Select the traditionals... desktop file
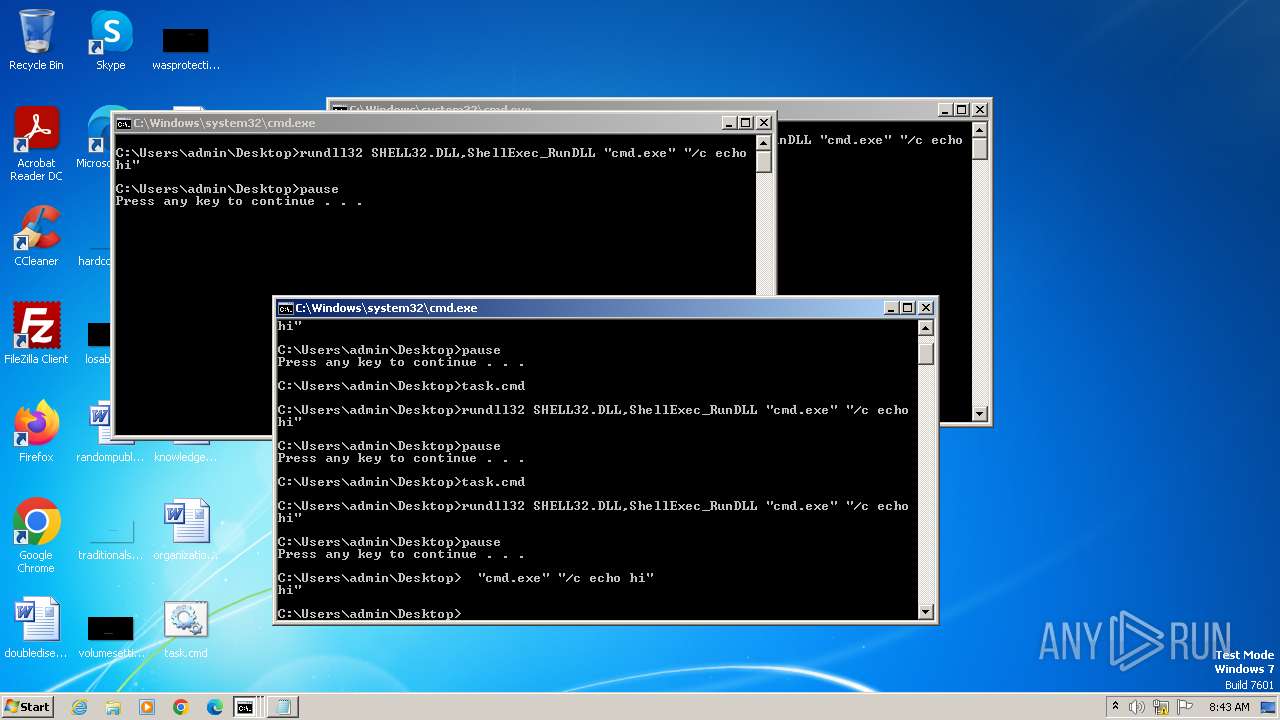 click(x=110, y=538)
